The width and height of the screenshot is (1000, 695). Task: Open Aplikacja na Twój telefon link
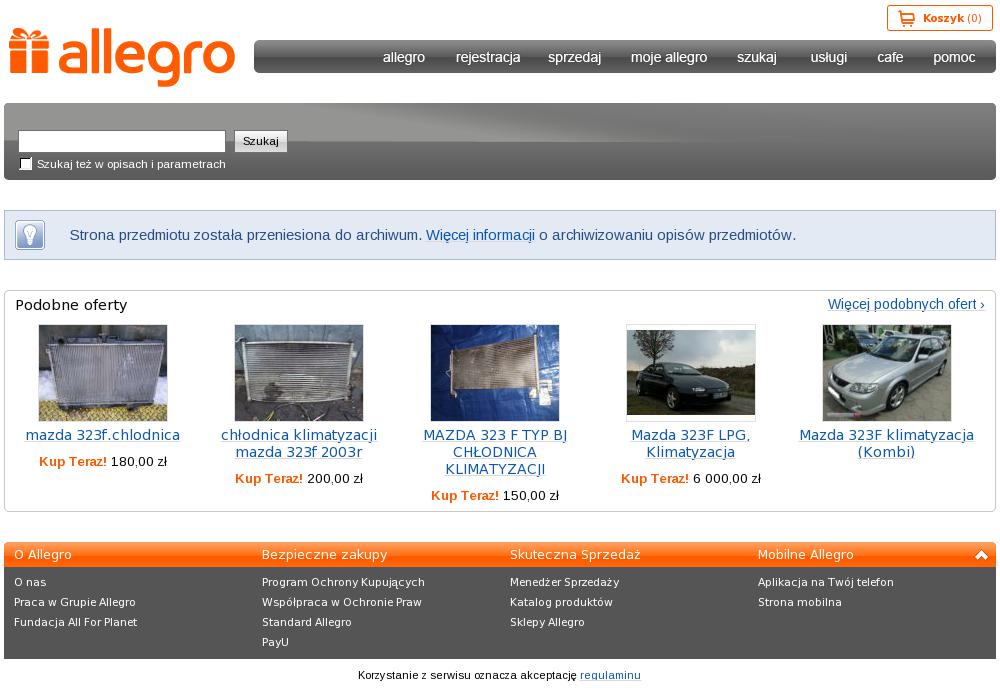point(826,582)
